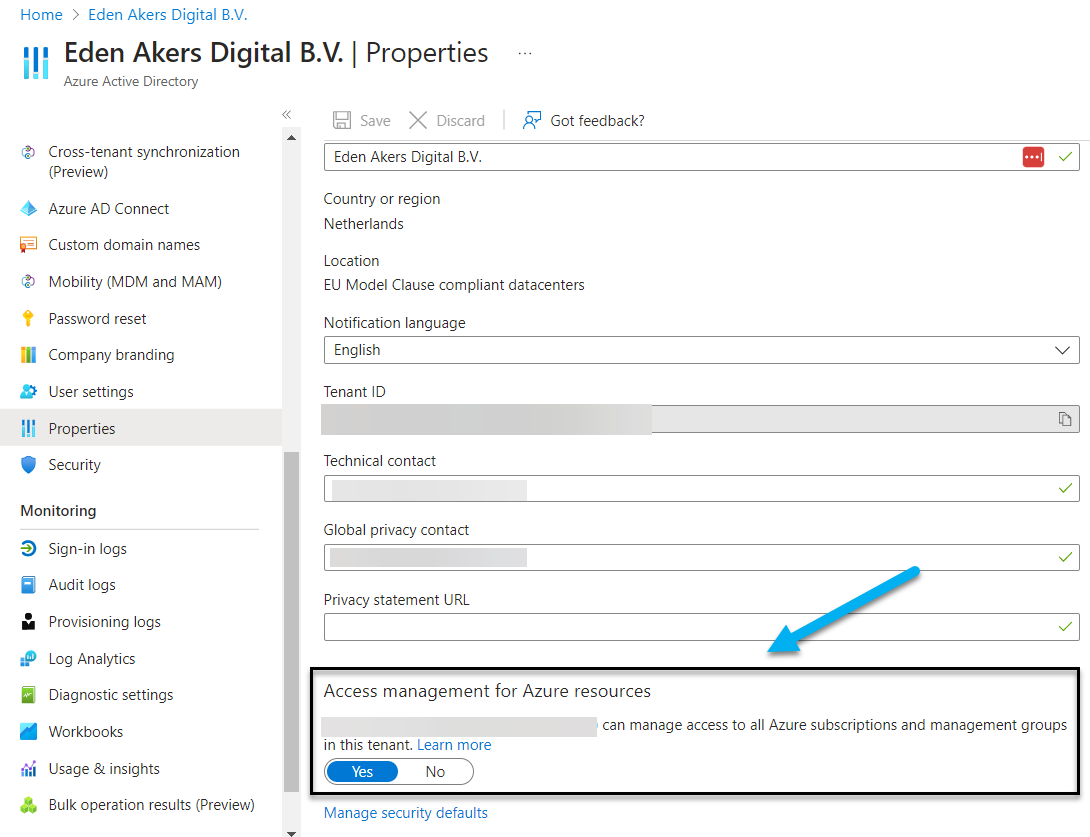Open Azure AD Connect page
Viewport: 1090px width, 837px height.
pyautogui.click(x=108, y=209)
